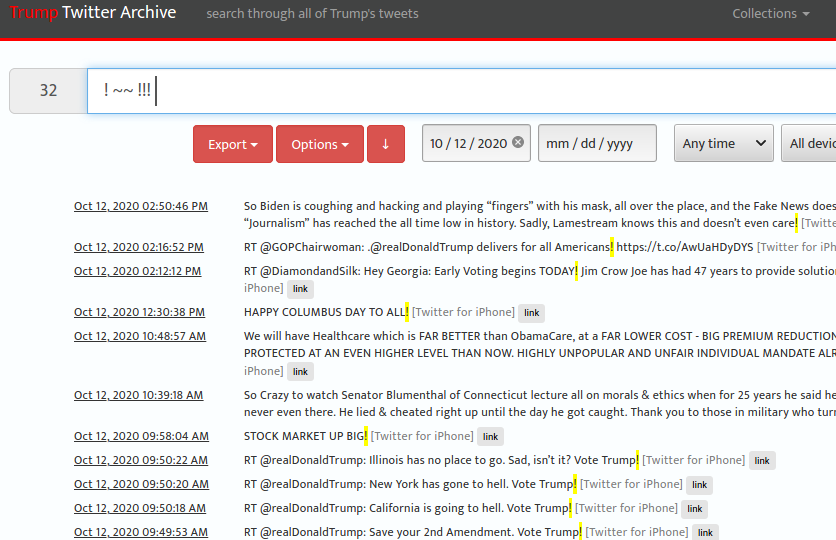Click link button for Healthcare tweet
This screenshot has width=836, height=540.
click(300, 372)
